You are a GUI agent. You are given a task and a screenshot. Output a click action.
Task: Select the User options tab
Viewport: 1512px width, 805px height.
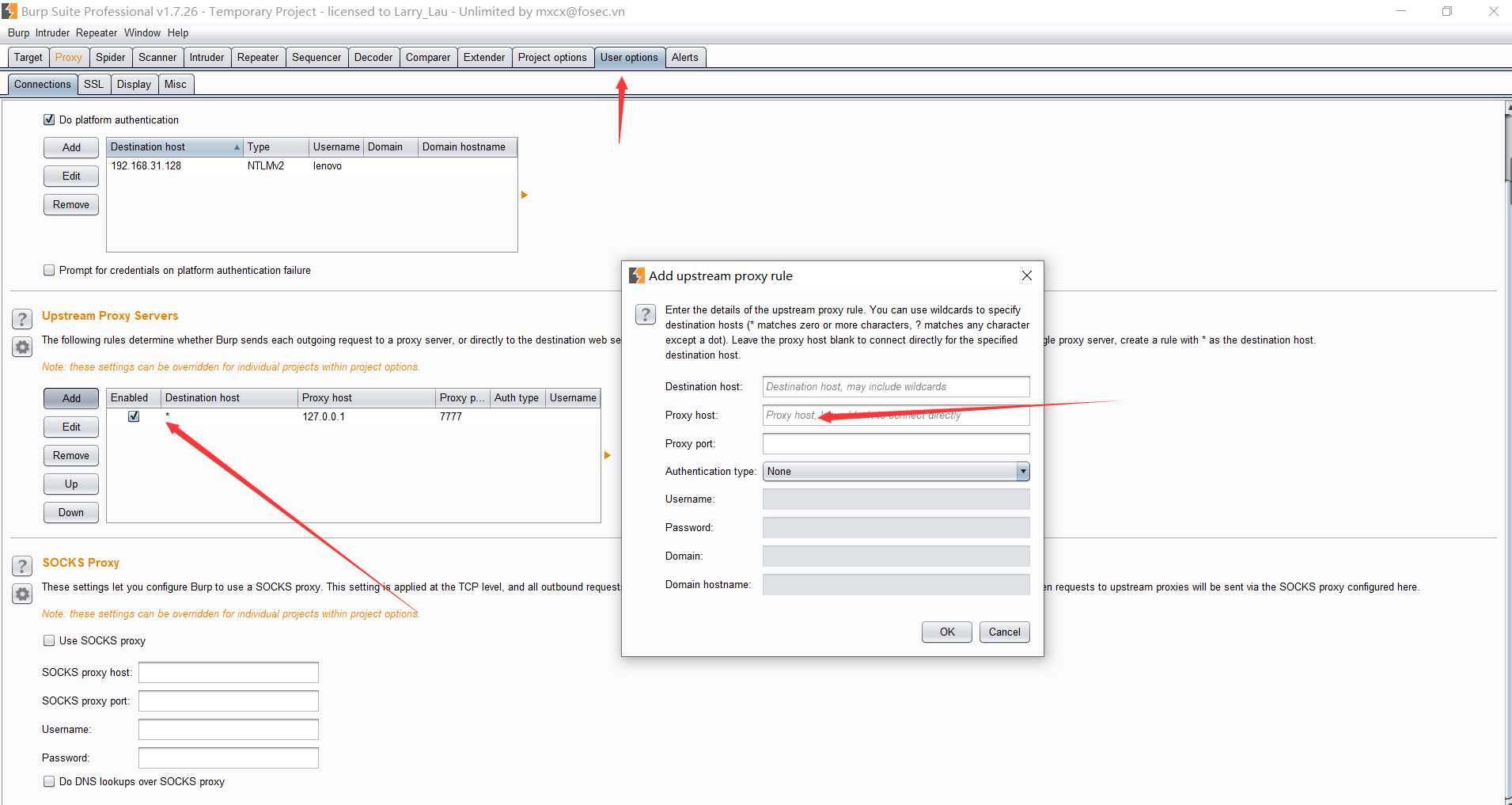[629, 57]
